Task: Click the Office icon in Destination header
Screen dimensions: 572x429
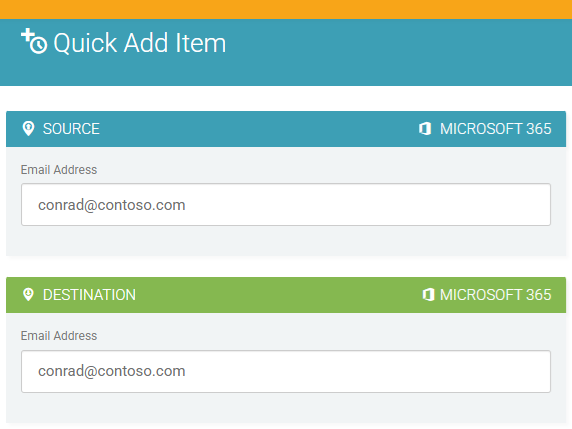Action: click(428, 294)
